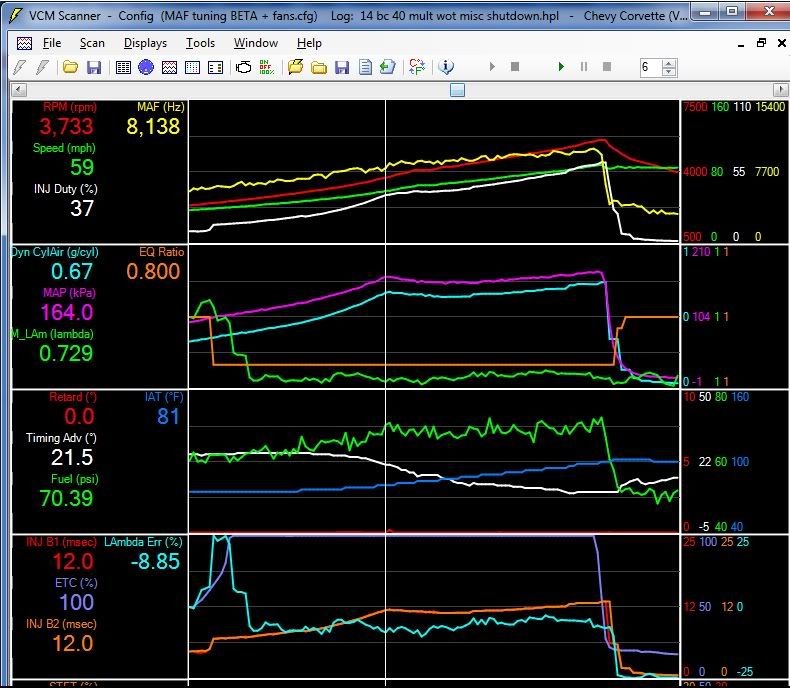Select the INJ Duty value 37
790x688 pixels.
pyautogui.click(x=82, y=209)
